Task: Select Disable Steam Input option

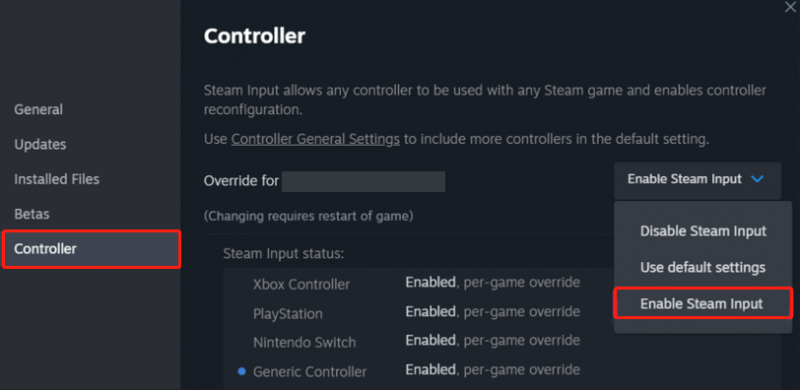Action: point(703,231)
